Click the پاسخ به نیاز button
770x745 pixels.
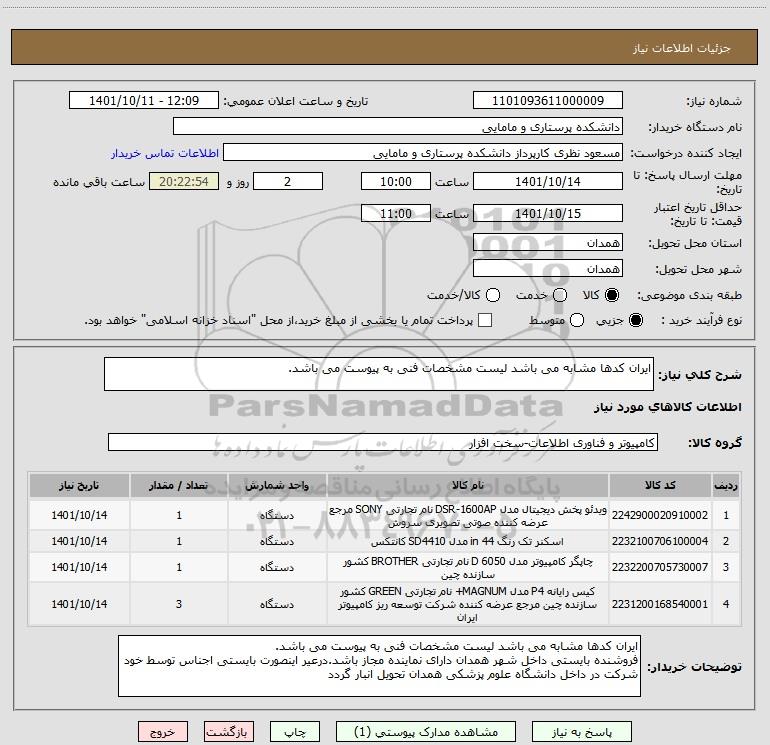pos(582,732)
